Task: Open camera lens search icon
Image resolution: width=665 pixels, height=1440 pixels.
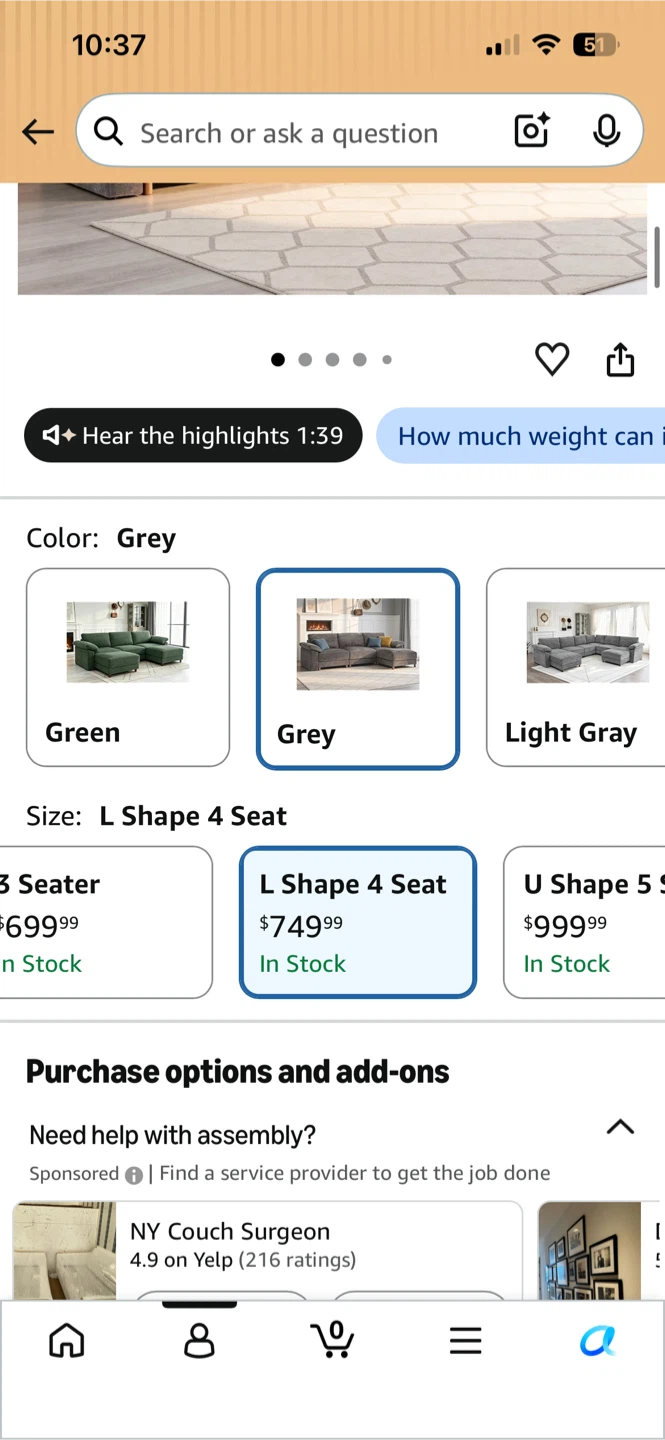Action: click(x=532, y=131)
